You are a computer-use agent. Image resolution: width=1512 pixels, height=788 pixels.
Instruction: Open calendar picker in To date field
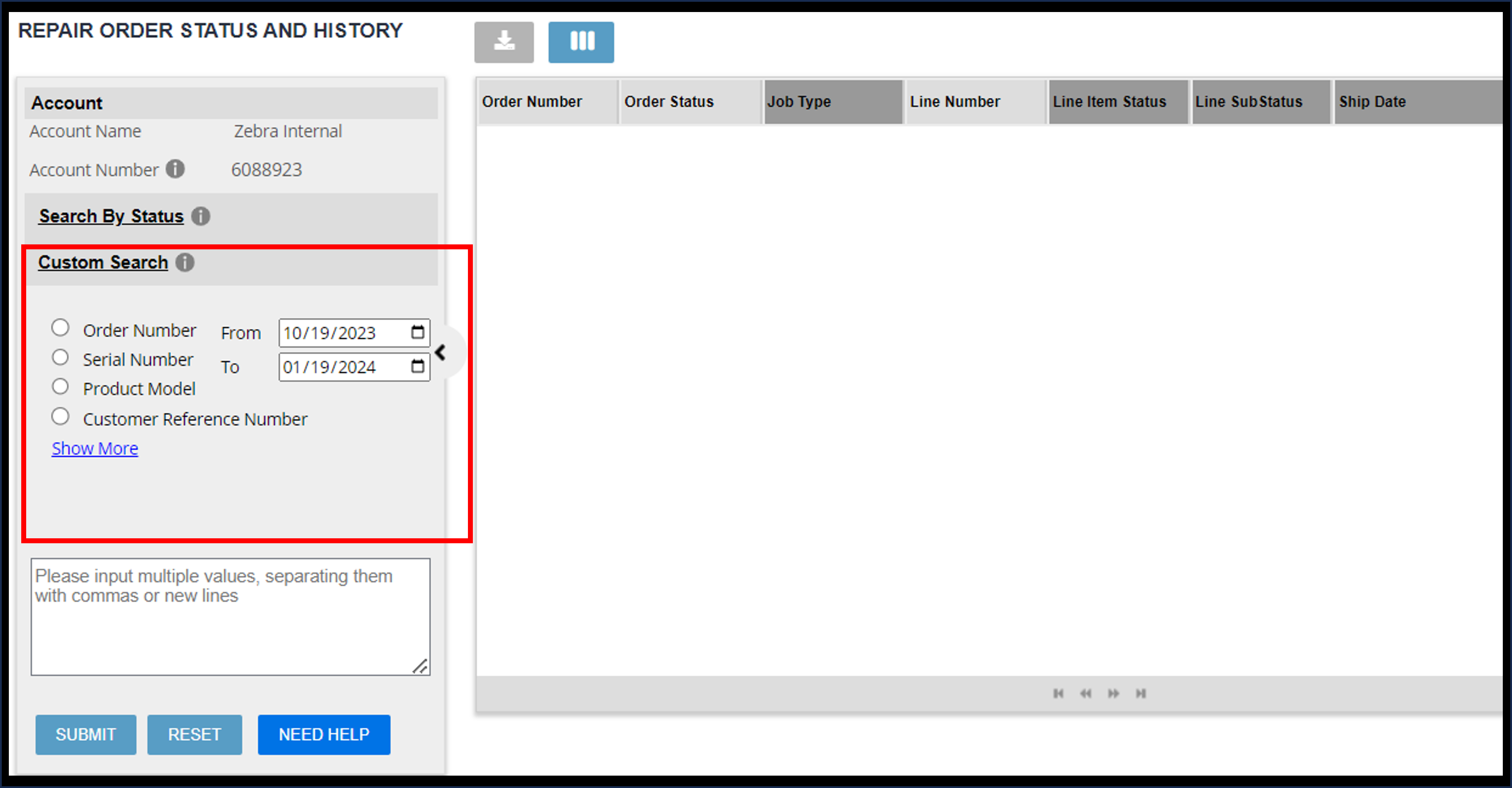[x=417, y=366]
